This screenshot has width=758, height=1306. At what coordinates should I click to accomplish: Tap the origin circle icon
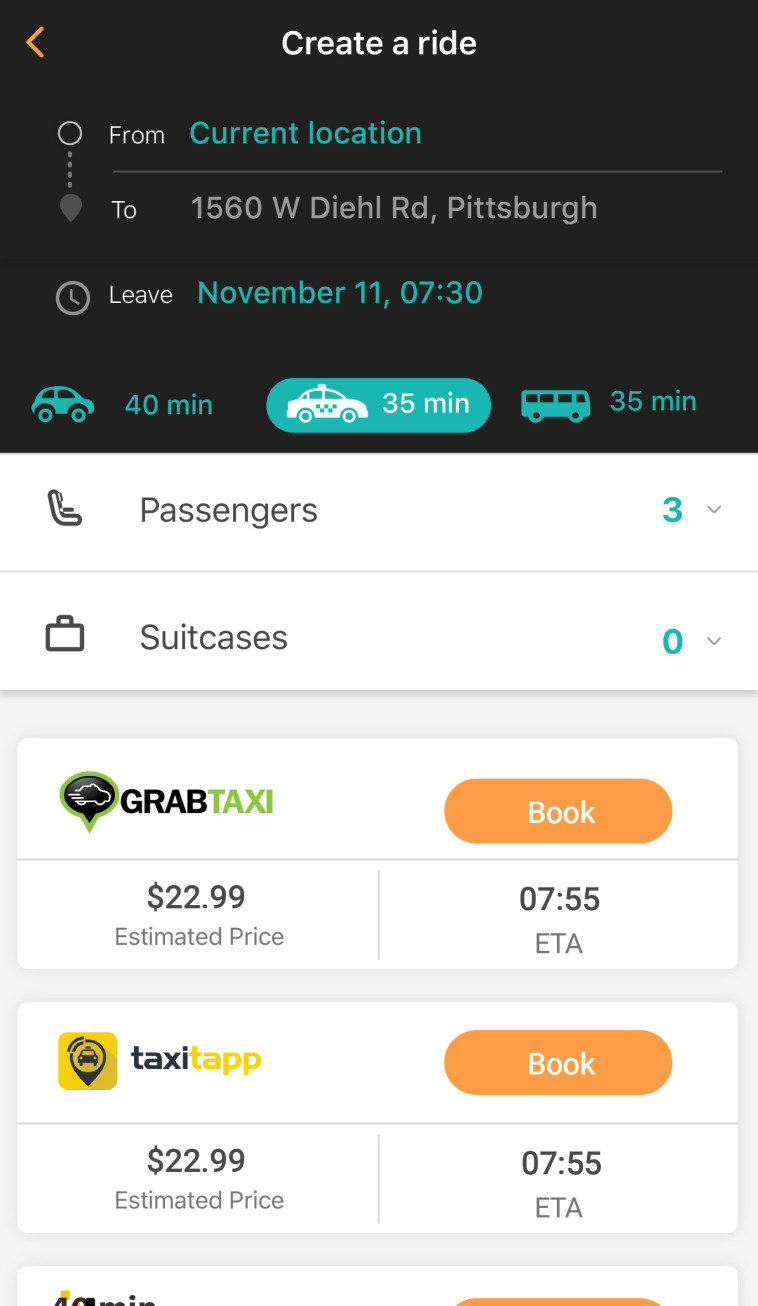pos(70,133)
